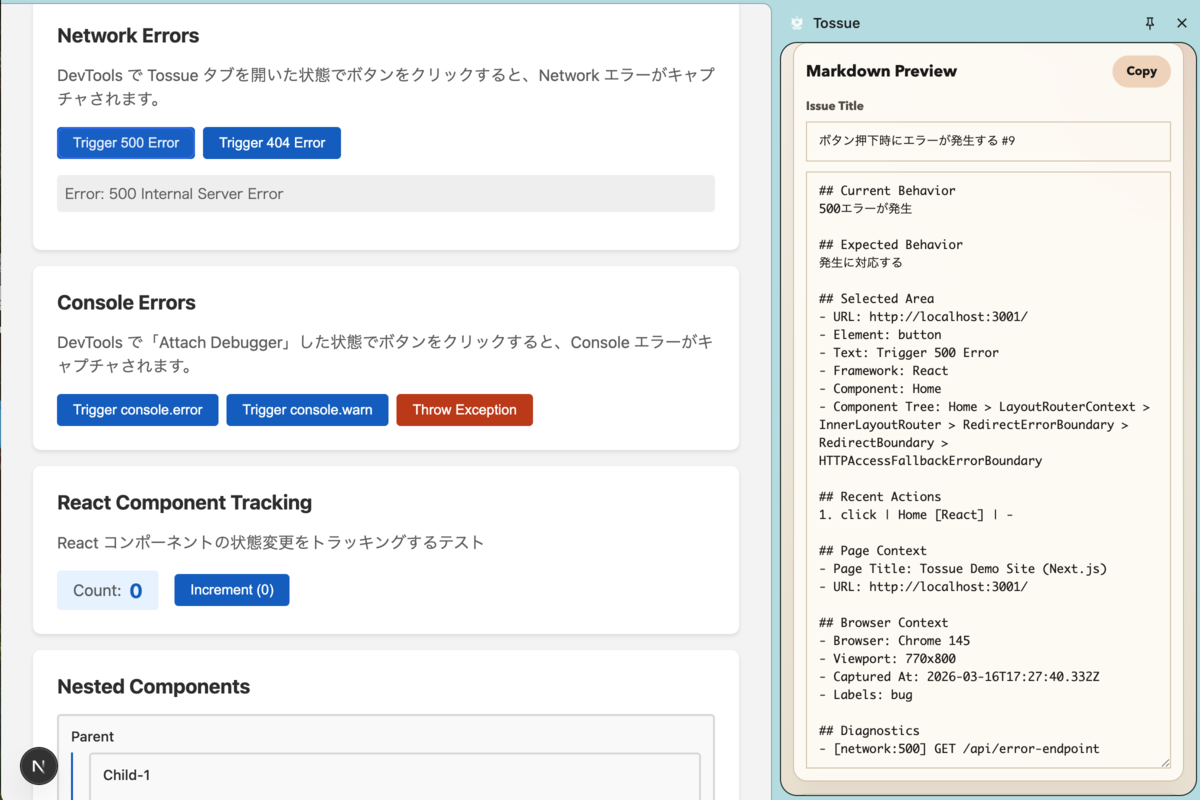Click the Nested Components heading

tap(154, 687)
